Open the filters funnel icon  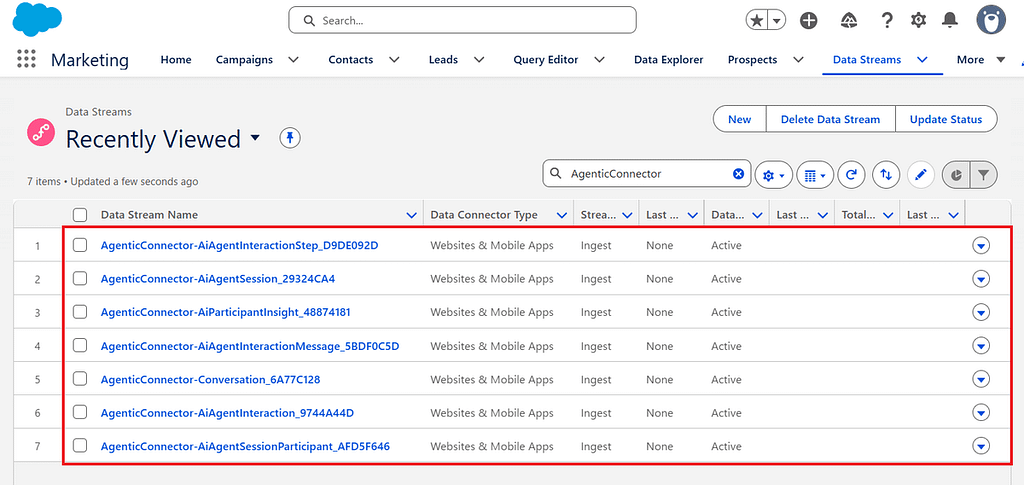point(984,175)
